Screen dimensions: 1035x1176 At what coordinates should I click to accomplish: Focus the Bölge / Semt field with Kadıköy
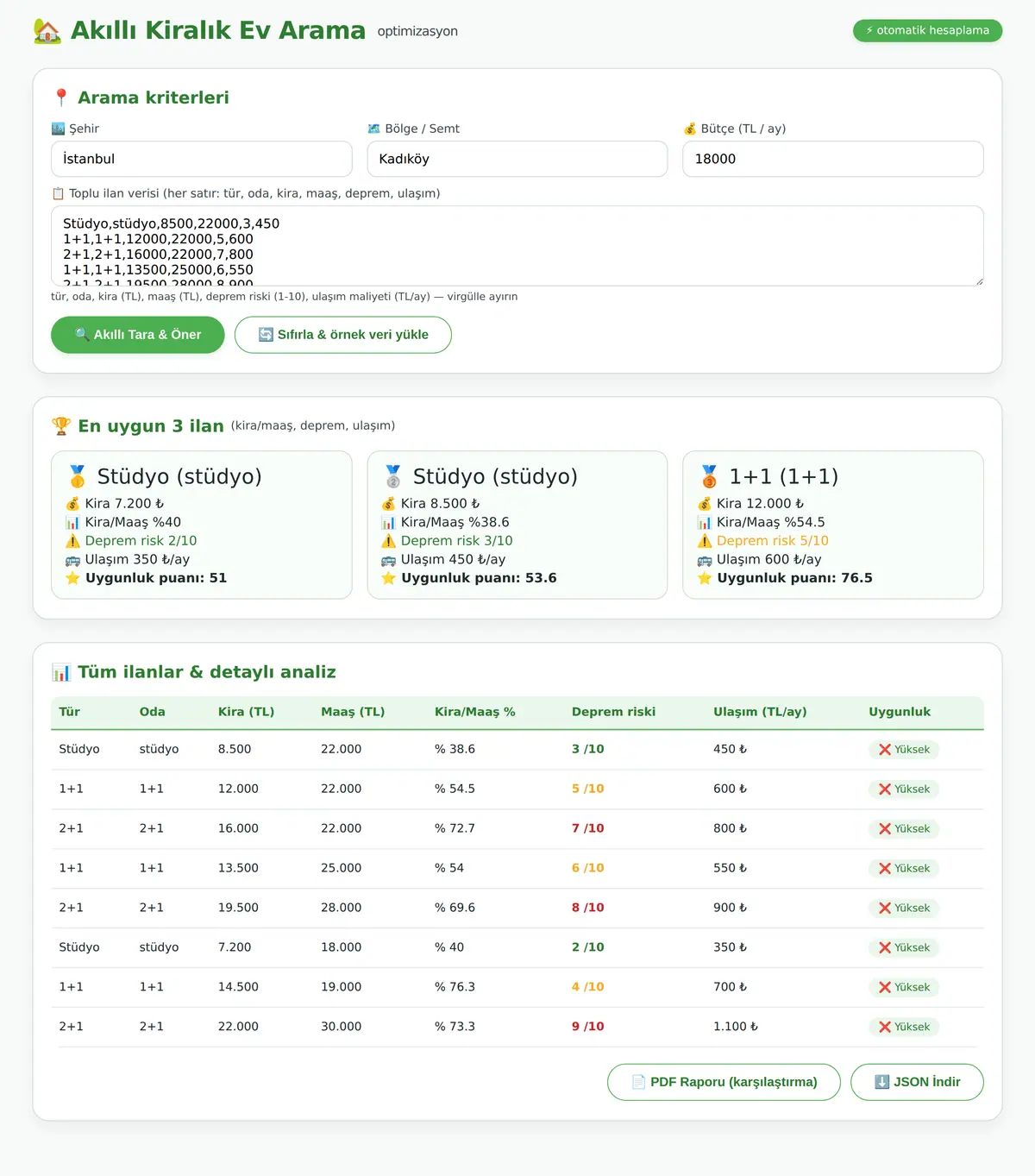pos(517,159)
